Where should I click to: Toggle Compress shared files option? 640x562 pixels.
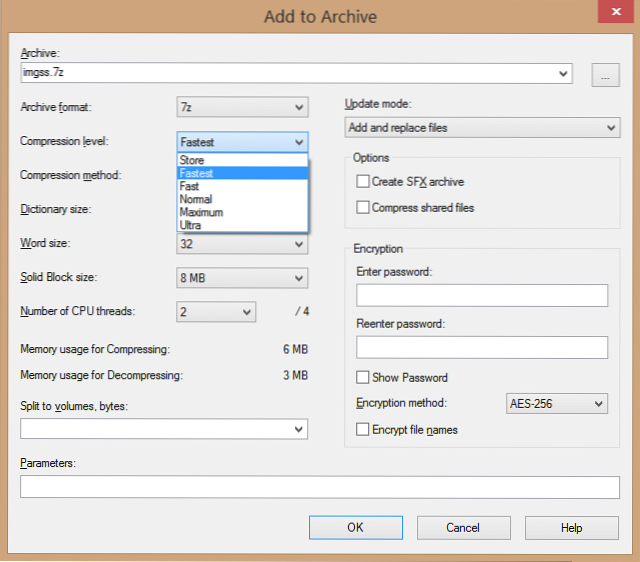tap(364, 208)
